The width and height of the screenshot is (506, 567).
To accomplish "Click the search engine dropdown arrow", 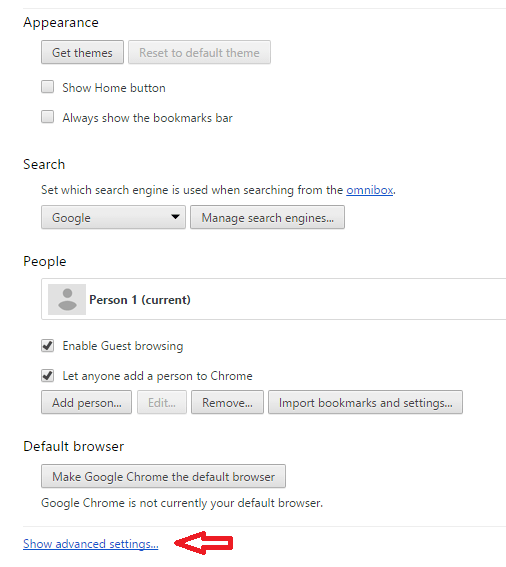I will [x=175, y=217].
